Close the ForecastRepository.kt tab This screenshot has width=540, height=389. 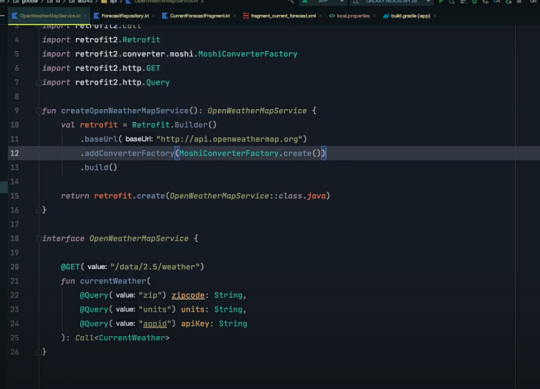point(154,16)
